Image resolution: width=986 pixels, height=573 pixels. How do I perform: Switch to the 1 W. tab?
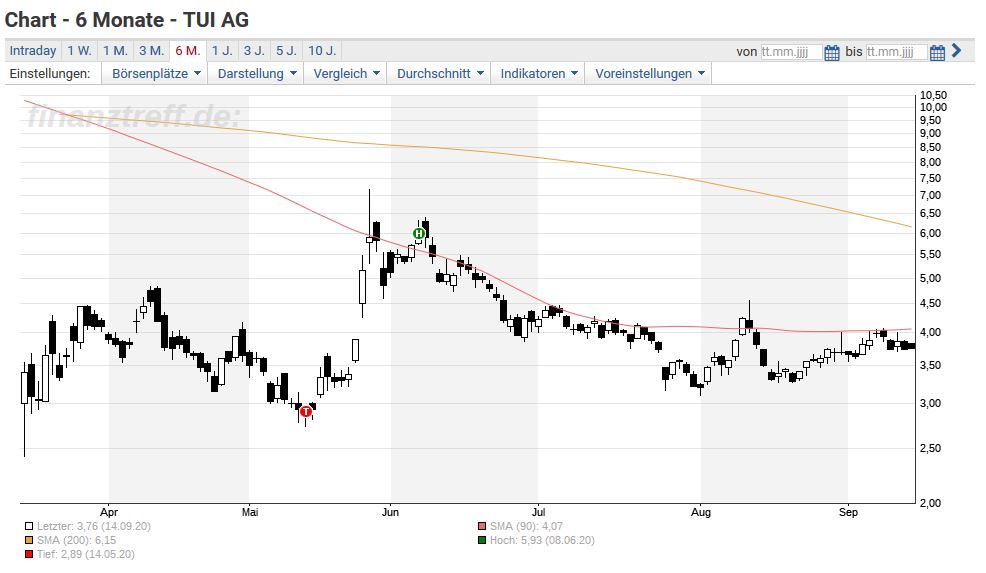point(79,51)
